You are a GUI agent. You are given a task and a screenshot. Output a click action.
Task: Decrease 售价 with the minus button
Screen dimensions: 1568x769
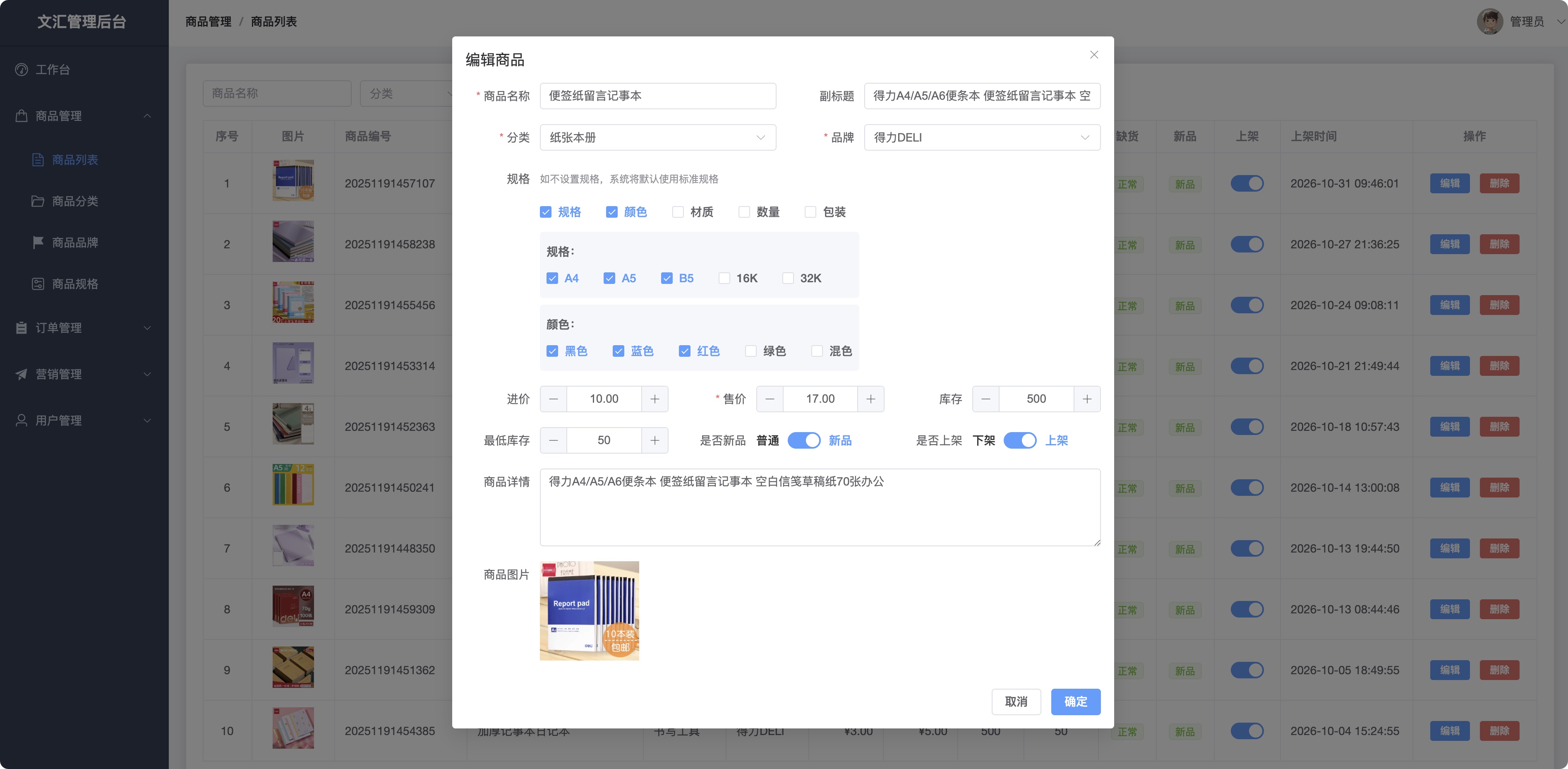click(x=770, y=399)
